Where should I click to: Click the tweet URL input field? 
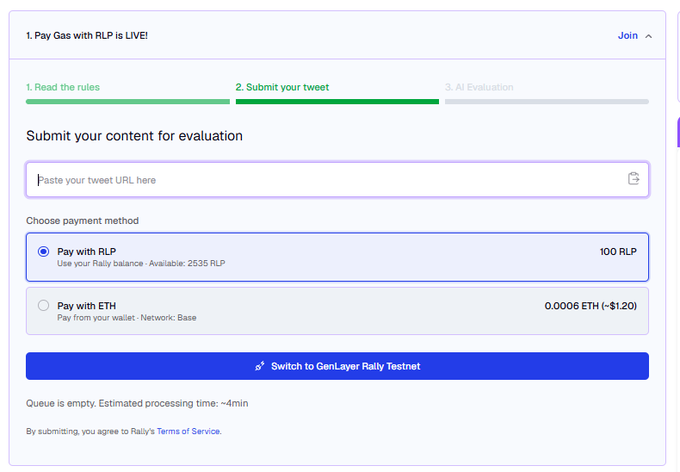click(337, 180)
